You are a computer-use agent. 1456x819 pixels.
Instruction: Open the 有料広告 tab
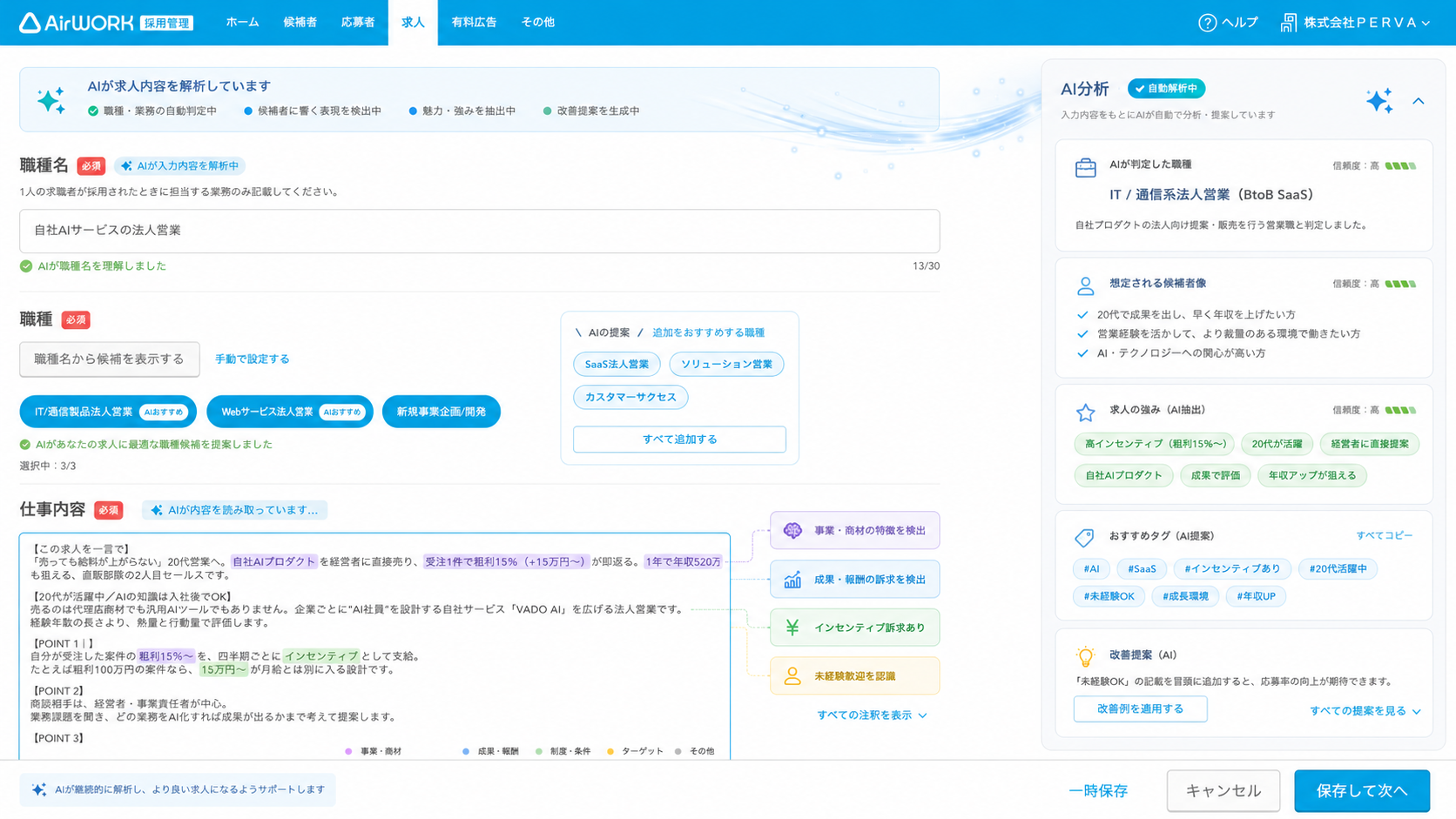474,23
